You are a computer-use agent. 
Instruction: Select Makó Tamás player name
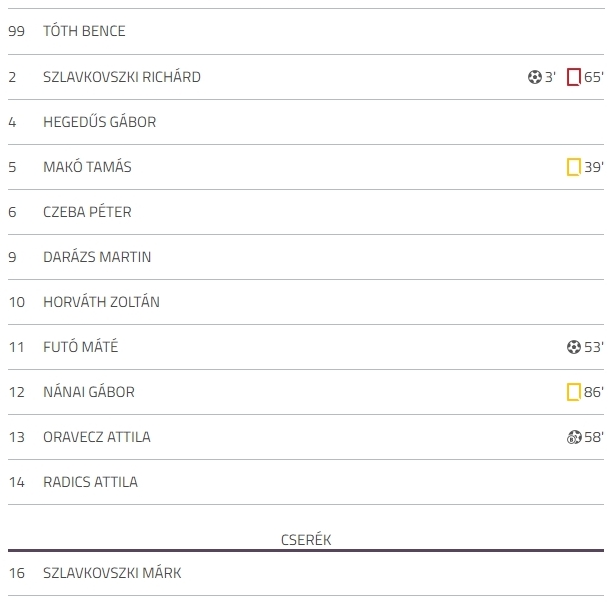click(87, 167)
